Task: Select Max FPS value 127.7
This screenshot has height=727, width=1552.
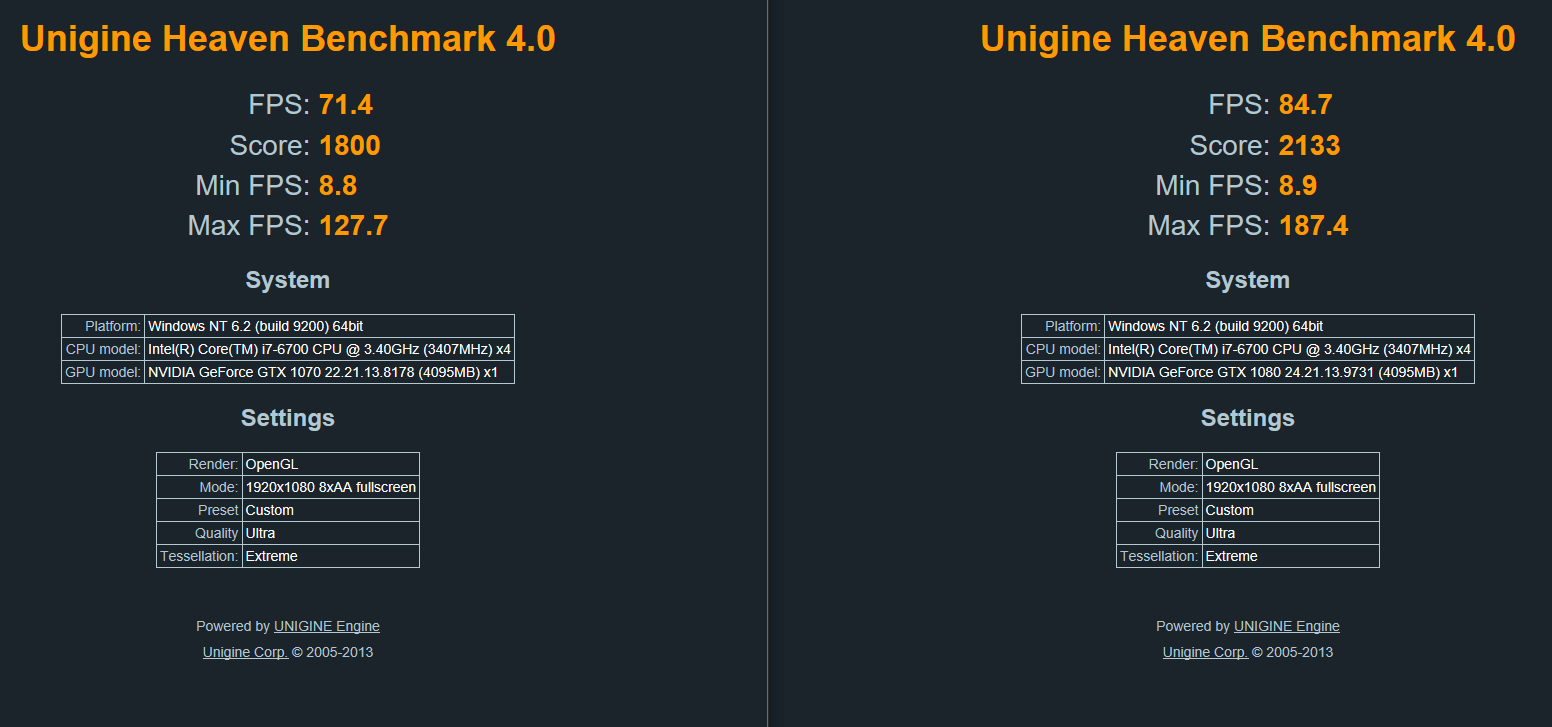Action: coord(353,226)
